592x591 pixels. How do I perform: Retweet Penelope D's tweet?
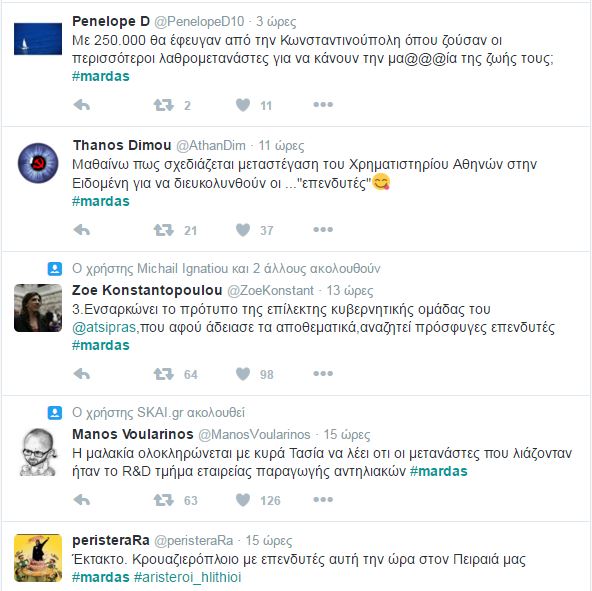click(x=163, y=105)
